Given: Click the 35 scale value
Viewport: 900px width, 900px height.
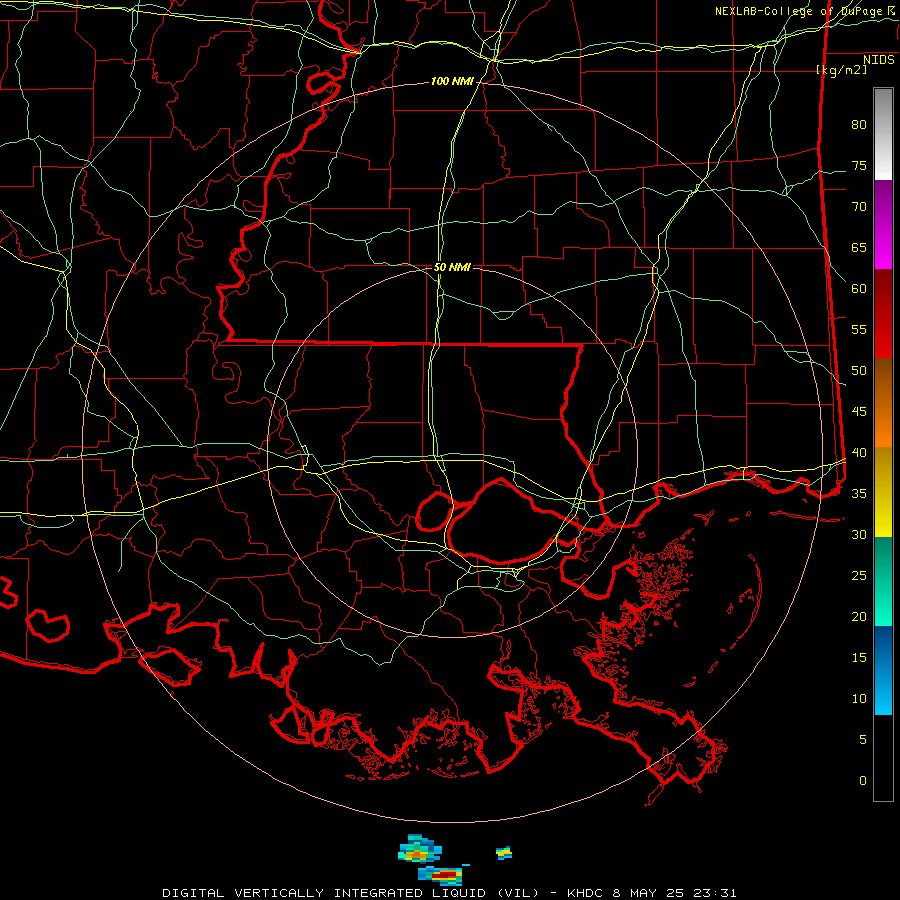Looking at the screenshot, I should coord(859,494).
